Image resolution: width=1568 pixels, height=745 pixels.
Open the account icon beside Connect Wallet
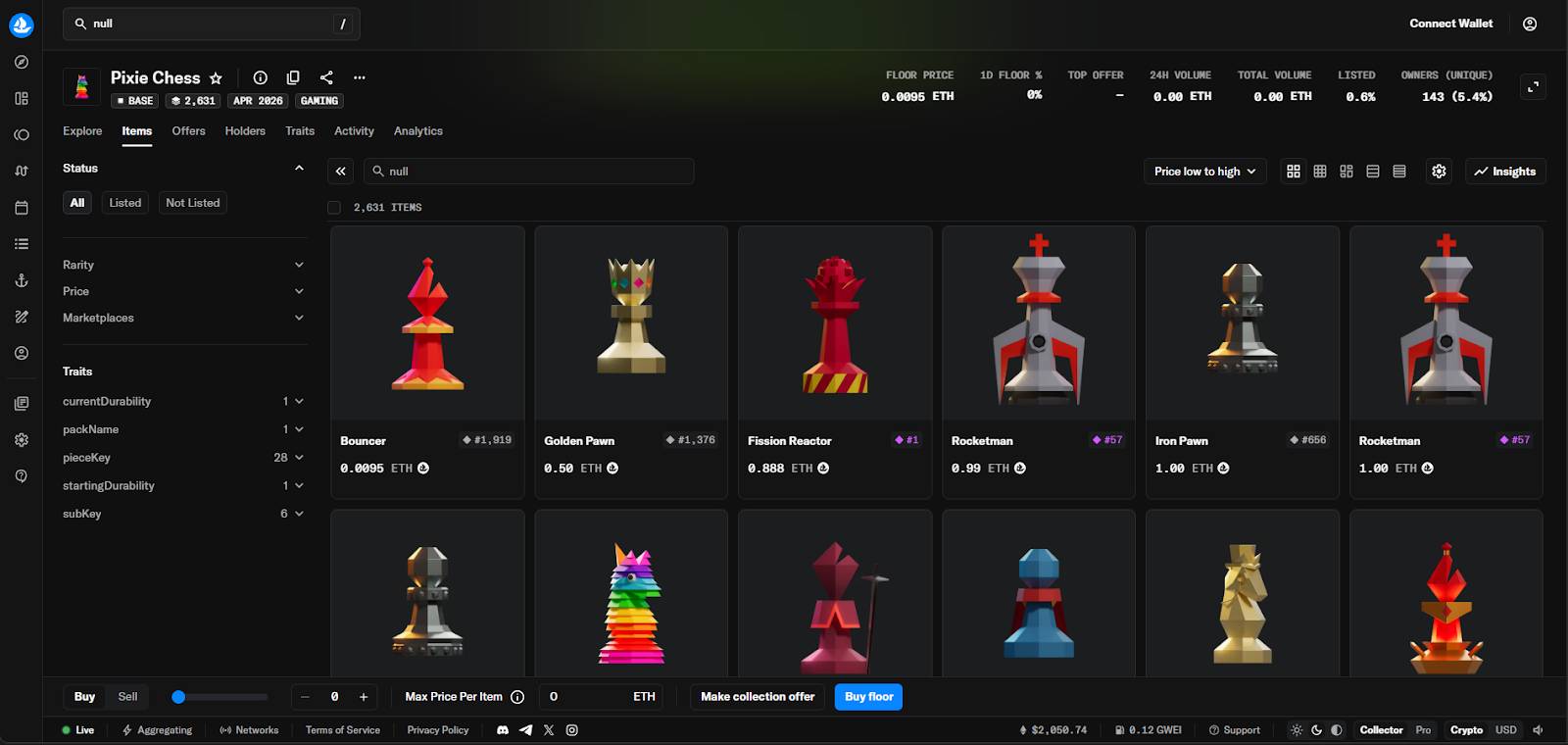(x=1530, y=24)
